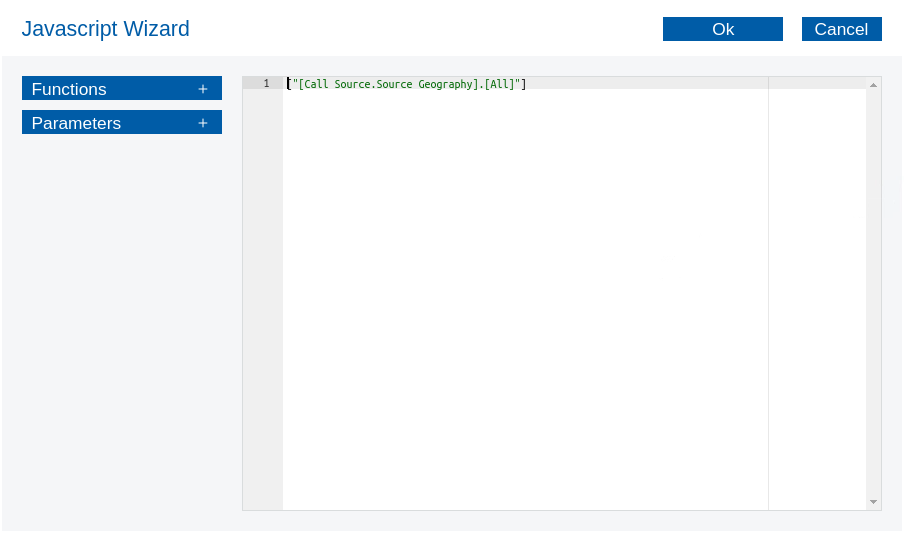Click the editor scrollbar down arrow
904x534 pixels.
click(873, 502)
